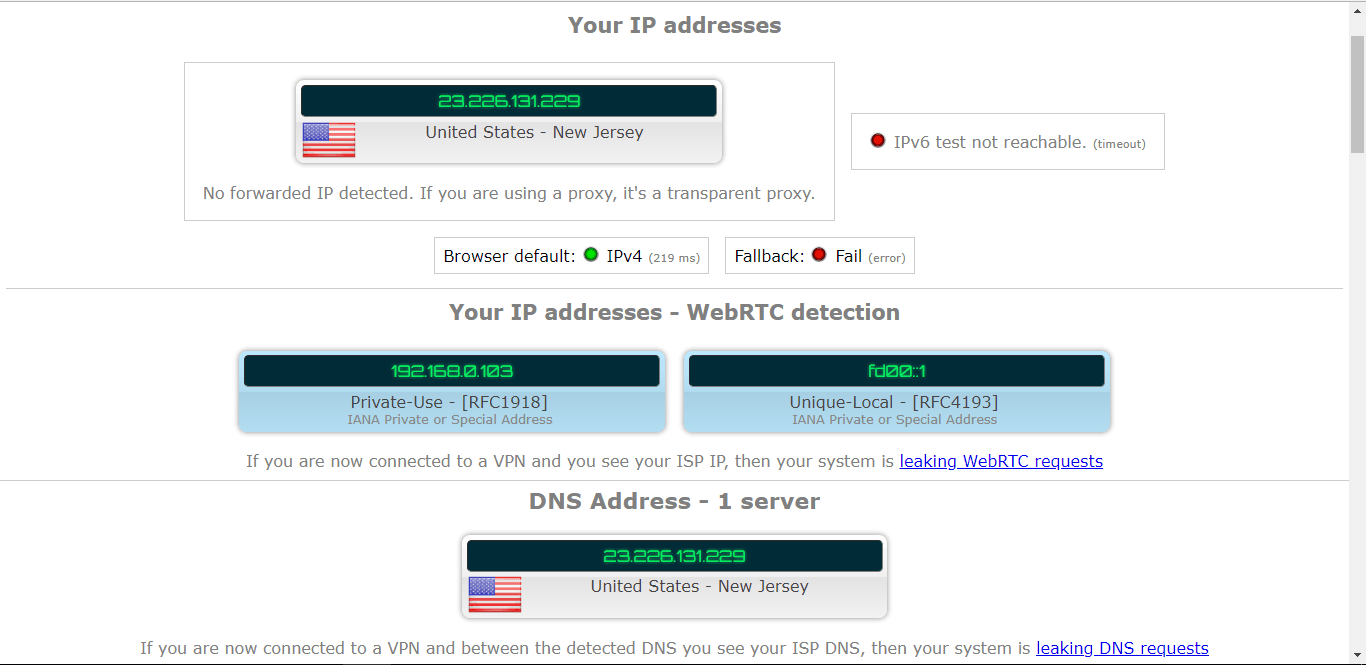The height and width of the screenshot is (665, 1366).
Task: Click the 192.168.0.103 WebRTC address display
Action: 452,371
